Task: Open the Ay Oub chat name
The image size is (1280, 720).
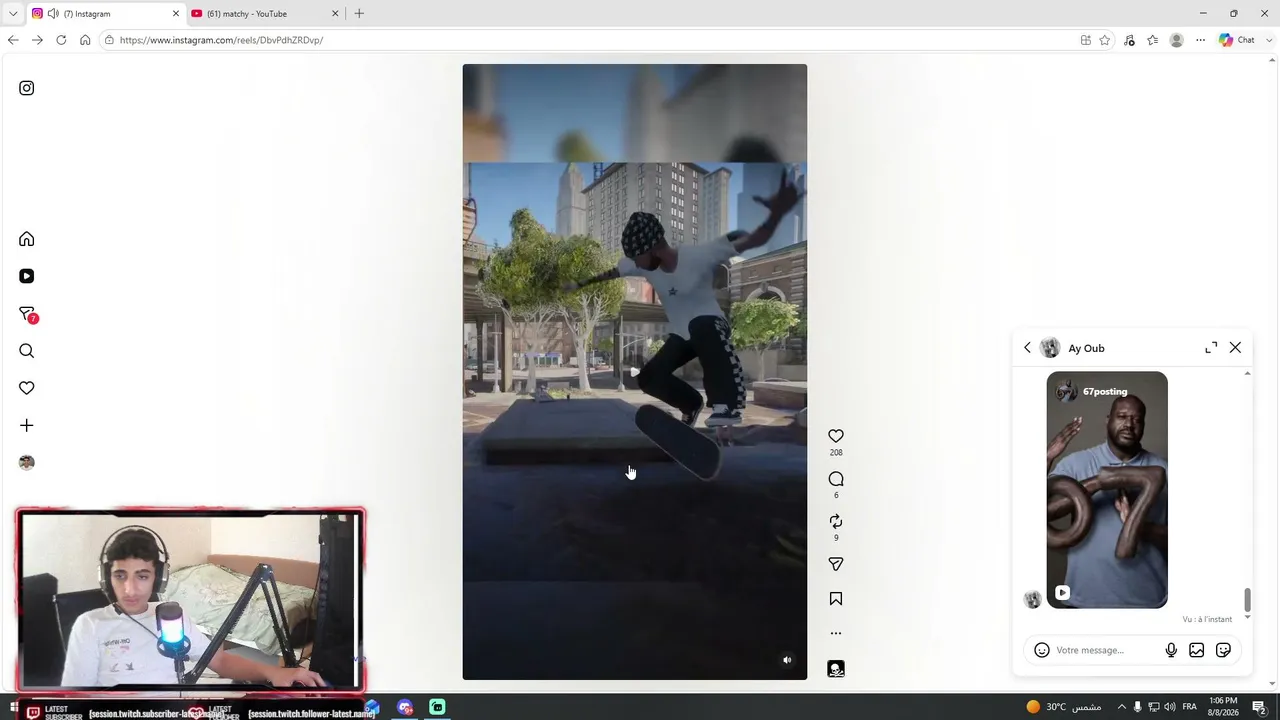Action: (1086, 348)
